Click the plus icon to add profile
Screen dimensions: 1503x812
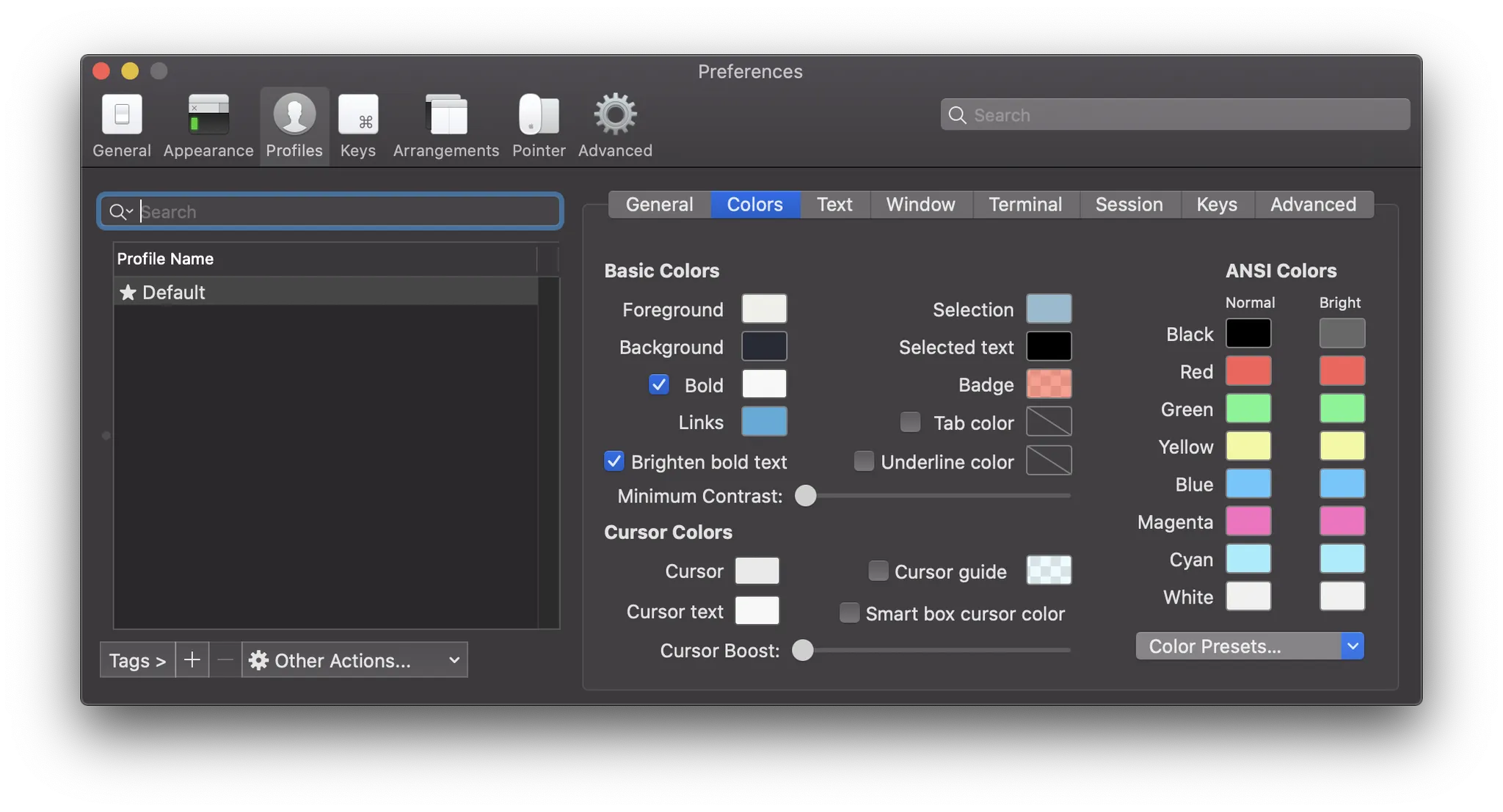pos(192,660)
